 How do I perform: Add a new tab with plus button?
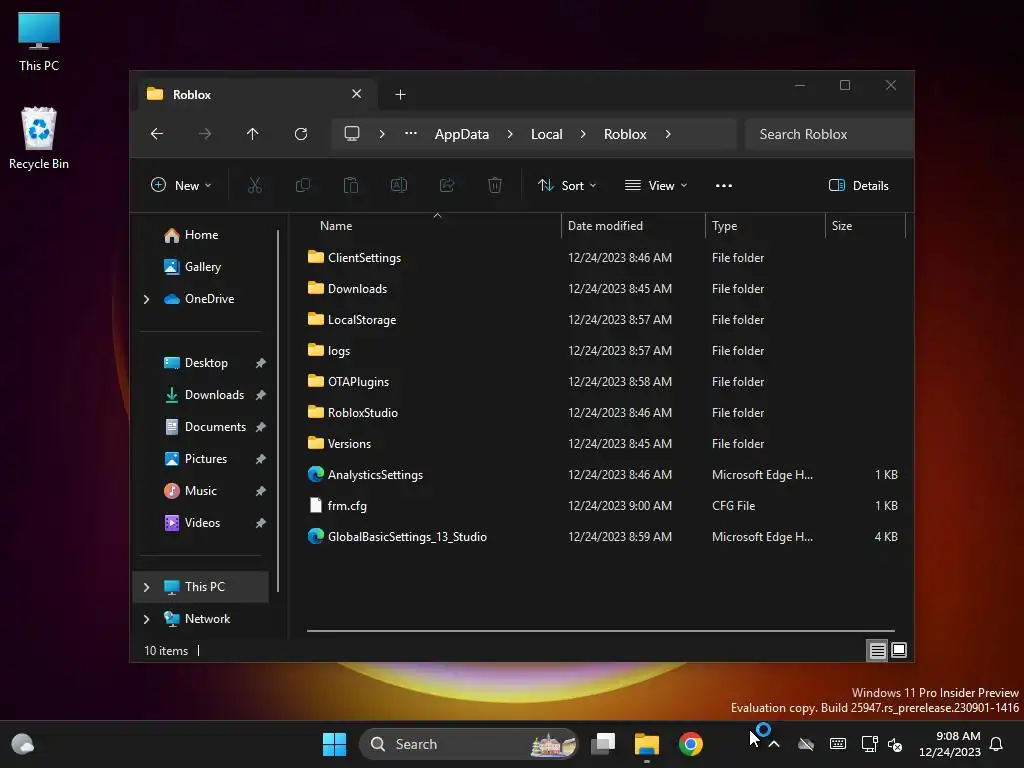[400, 95]
